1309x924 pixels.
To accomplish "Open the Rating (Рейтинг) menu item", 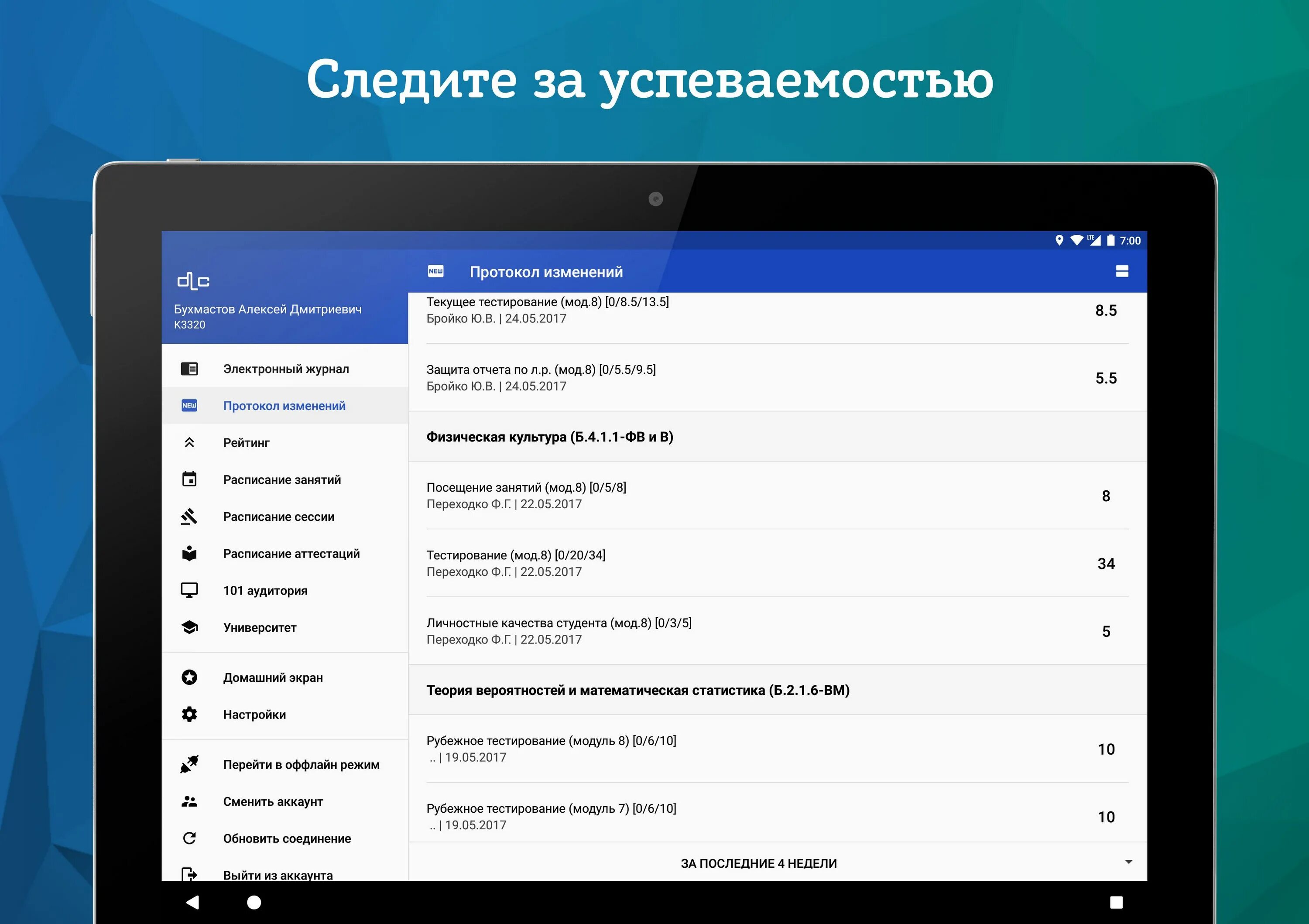I will click(x=246, y=443).
